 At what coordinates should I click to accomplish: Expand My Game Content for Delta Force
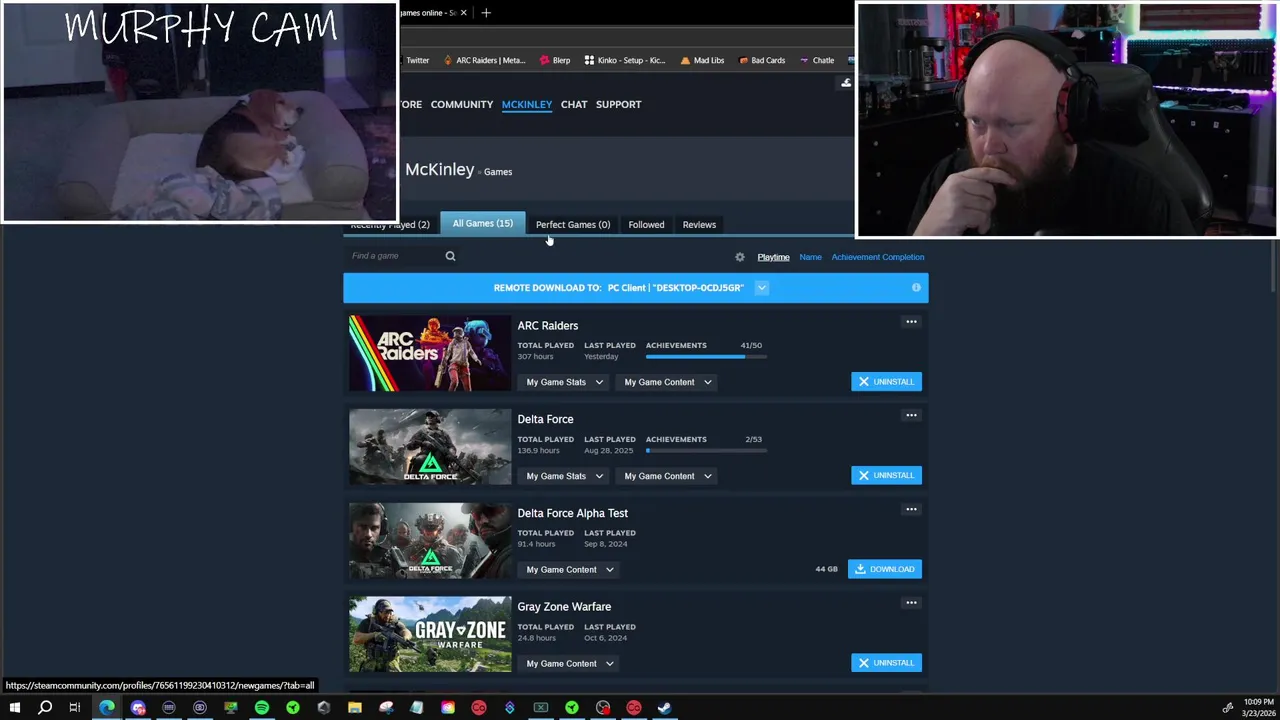pos(667,476)
